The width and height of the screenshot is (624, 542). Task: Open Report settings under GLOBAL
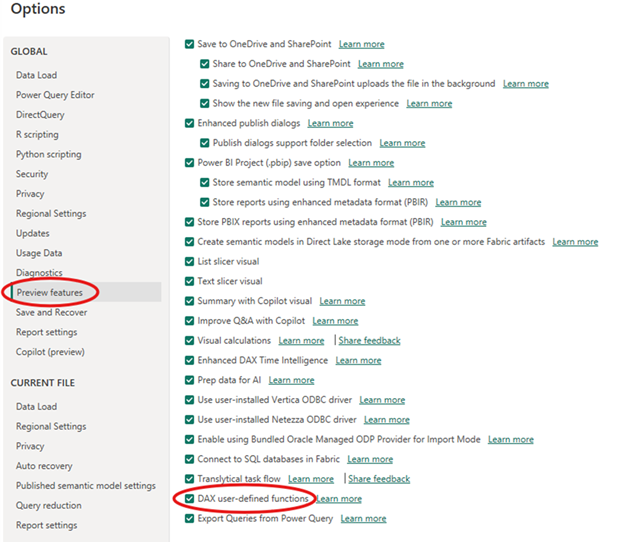pyautogui.click(x=47, y=332)
